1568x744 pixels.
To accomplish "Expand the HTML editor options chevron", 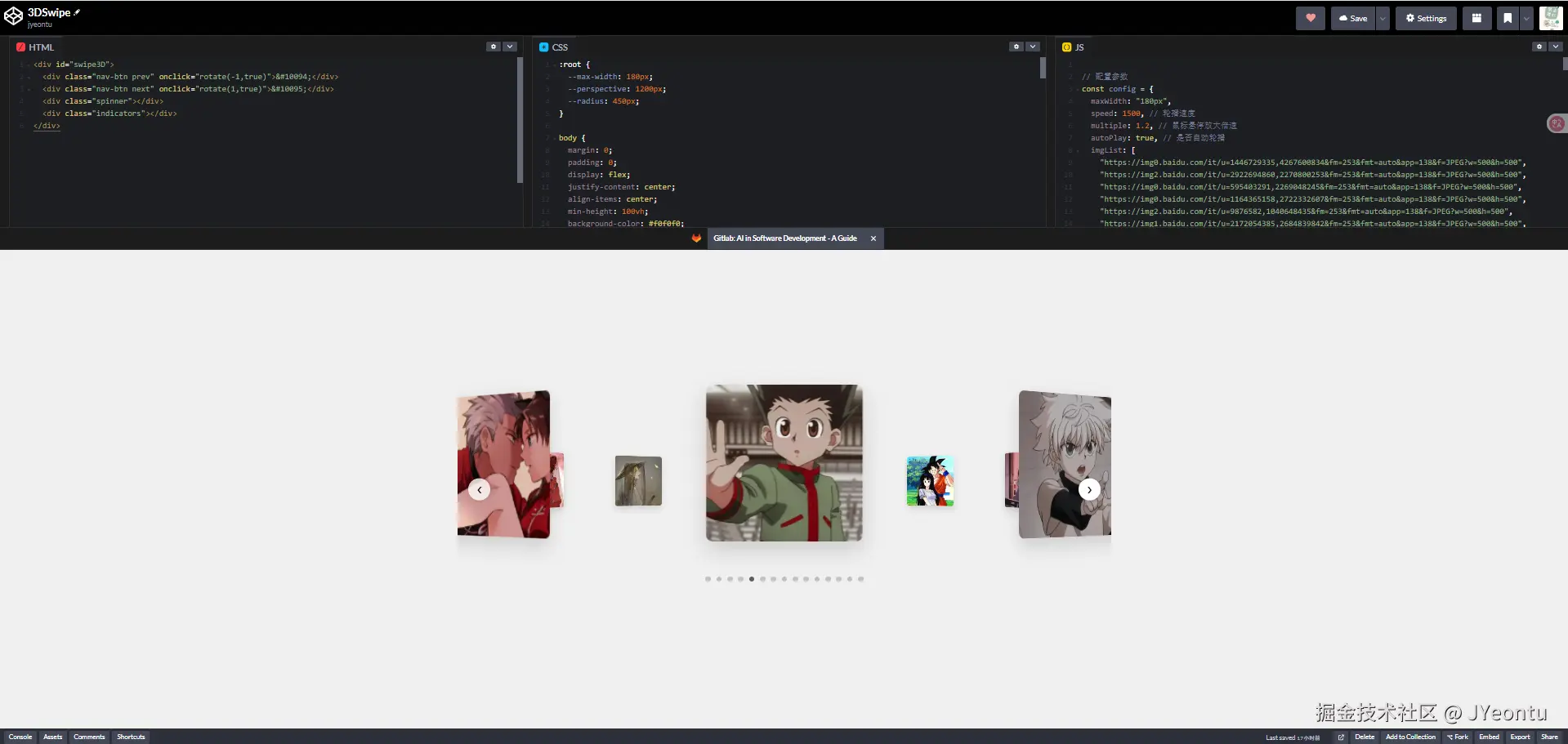I will [510, 47].
